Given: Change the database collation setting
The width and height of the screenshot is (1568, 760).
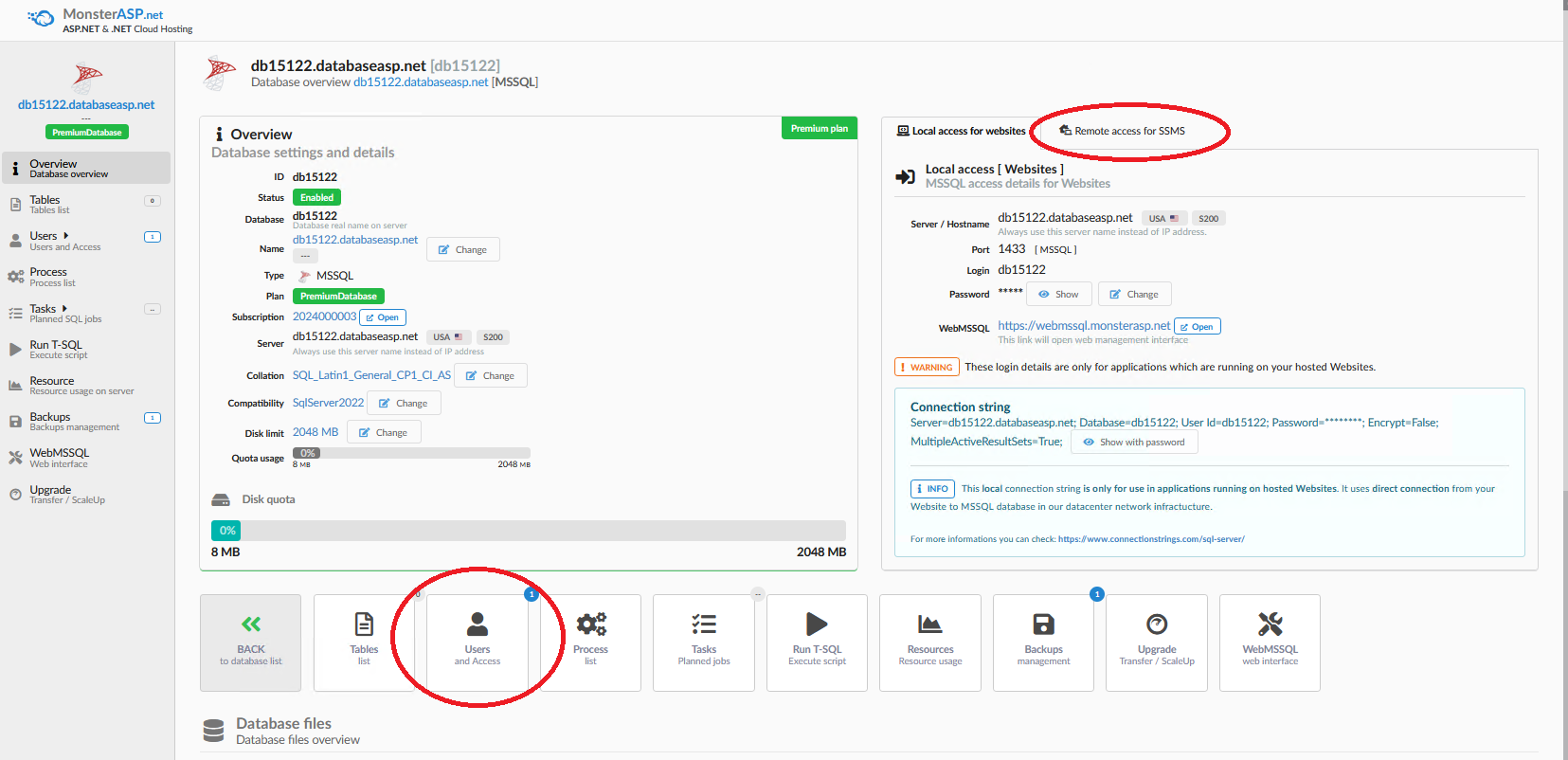Looking at the screenshot, I should [x=490, y=376].
